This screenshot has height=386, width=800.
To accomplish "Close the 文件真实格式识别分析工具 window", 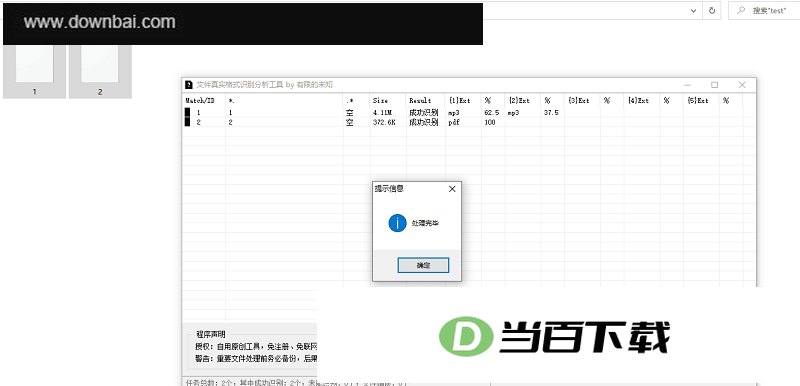I will coord(742,85).
